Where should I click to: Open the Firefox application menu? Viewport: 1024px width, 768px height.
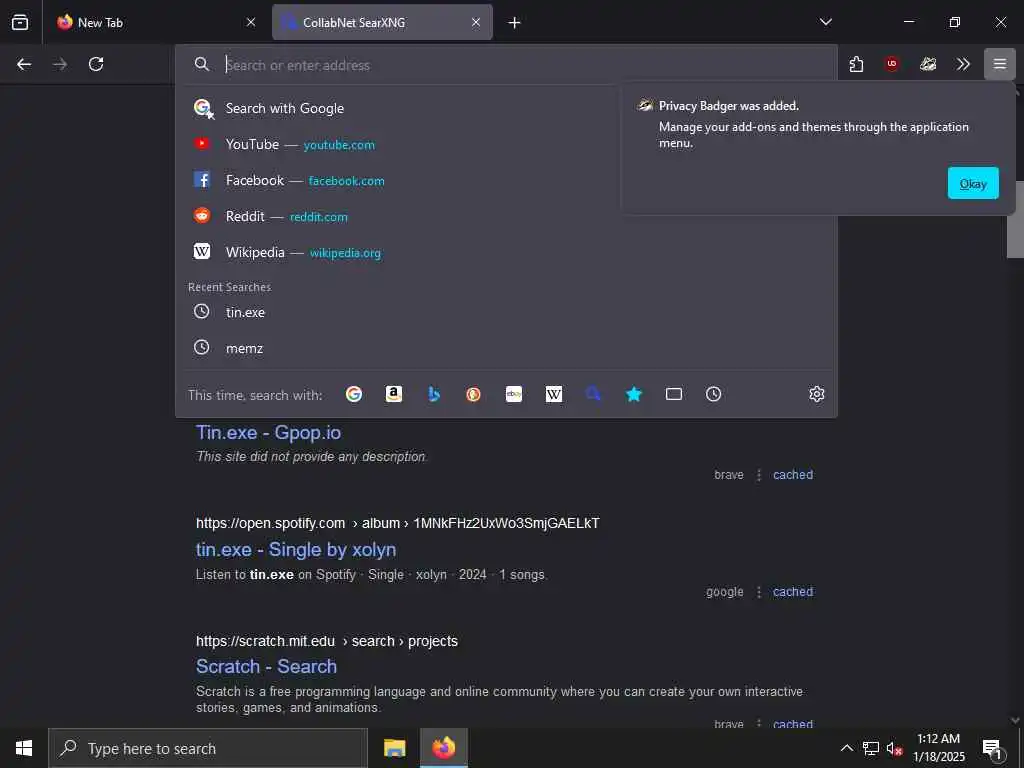(999, 64)
